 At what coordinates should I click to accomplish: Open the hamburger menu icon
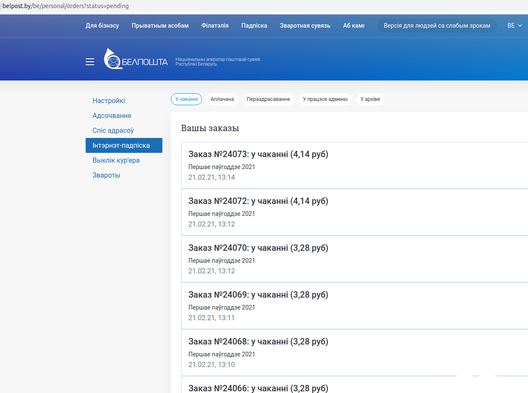point(90,62)
